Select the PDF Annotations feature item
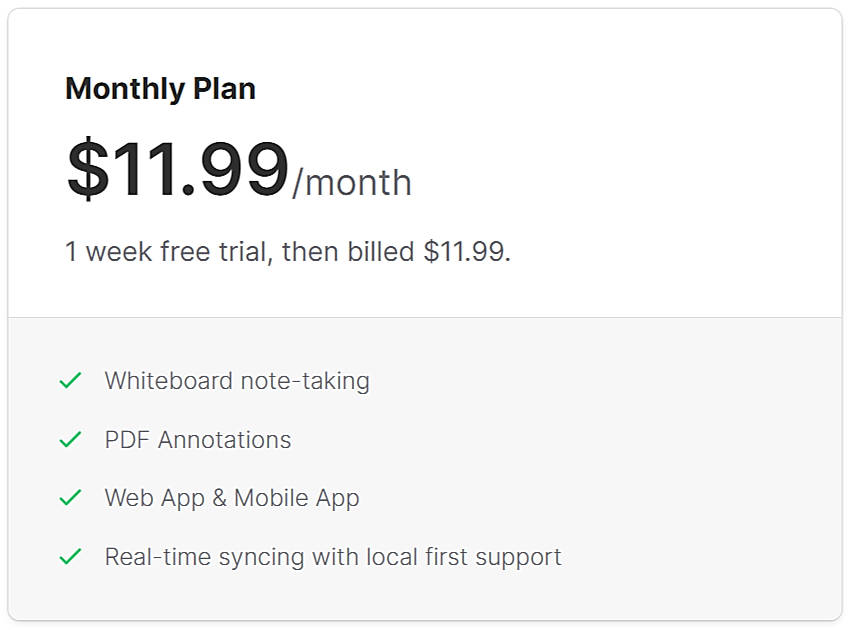Screen dimensions: 853x630 tap(197, 440)
